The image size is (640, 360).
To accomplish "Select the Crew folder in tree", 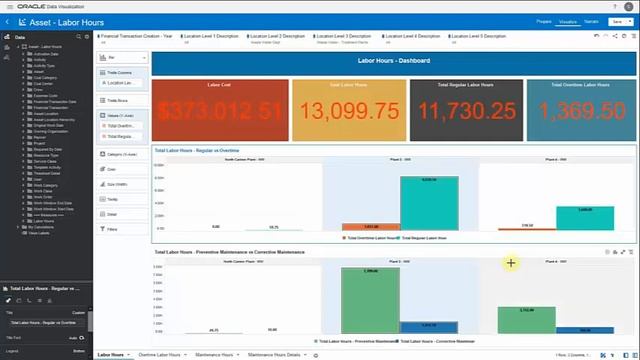I will [x=38, y=89].
